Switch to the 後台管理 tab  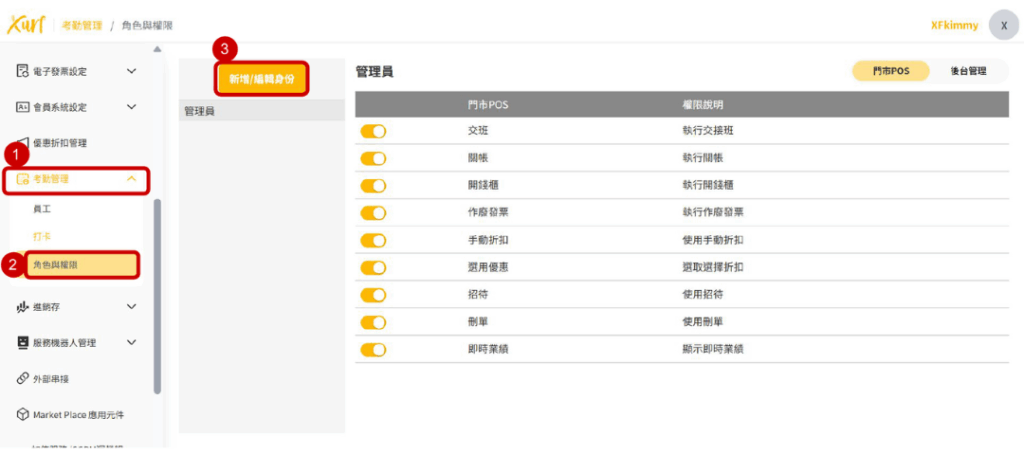pos(968,71)
